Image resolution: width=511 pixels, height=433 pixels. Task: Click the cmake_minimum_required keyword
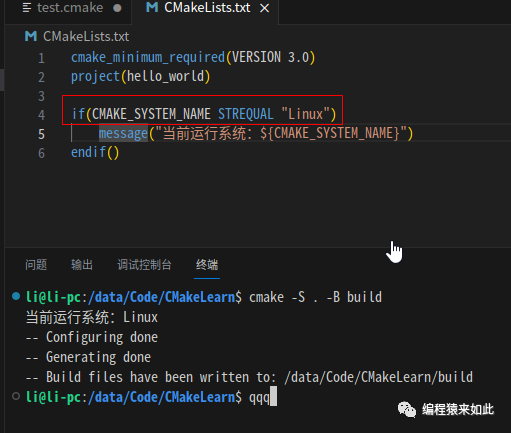tap(148, 57)
